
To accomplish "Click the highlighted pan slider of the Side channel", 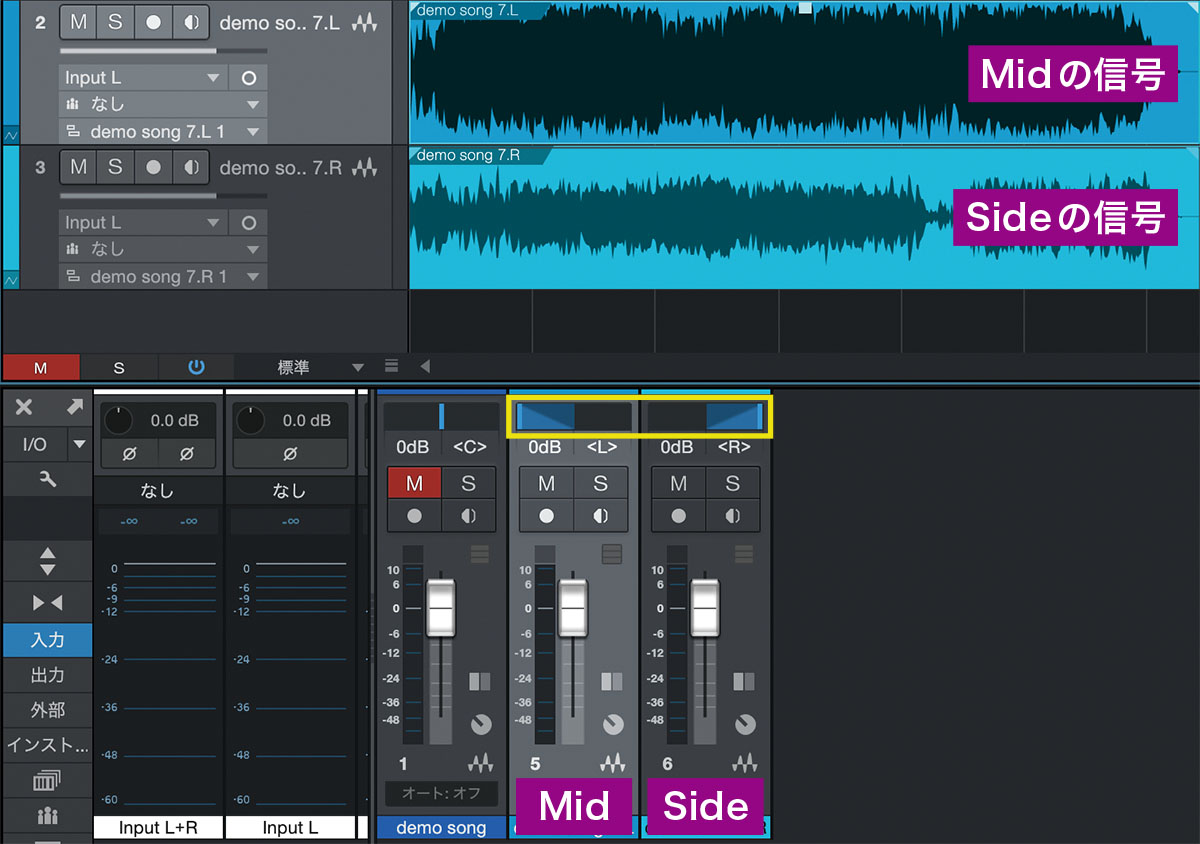I will click(x=705, y=416).
